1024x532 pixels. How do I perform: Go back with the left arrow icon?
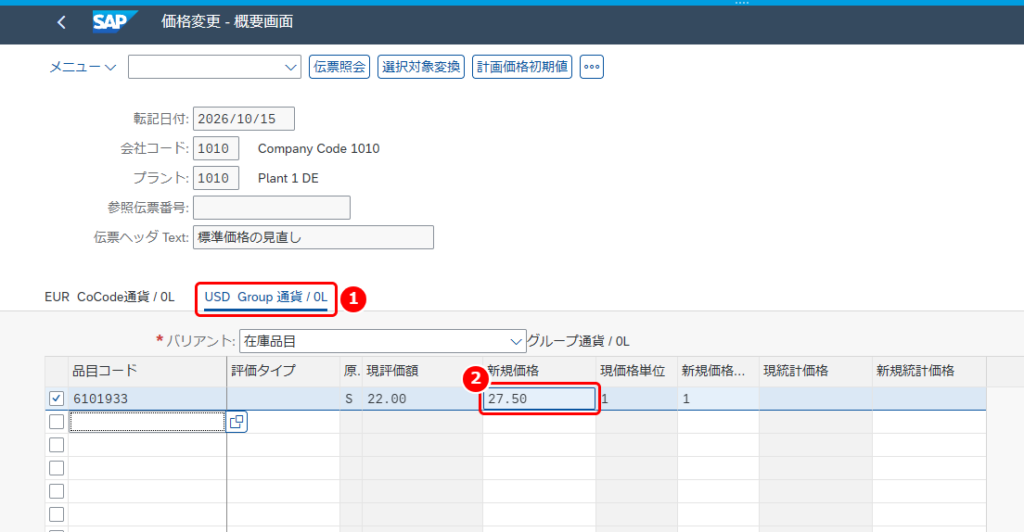(61, 22)
